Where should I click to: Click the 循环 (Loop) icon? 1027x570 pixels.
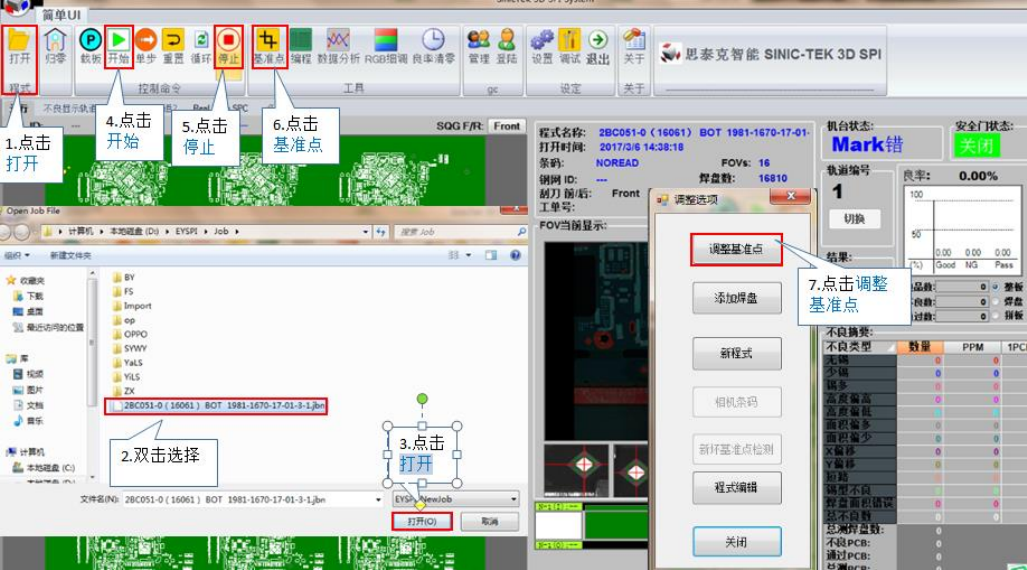point(201,47)
